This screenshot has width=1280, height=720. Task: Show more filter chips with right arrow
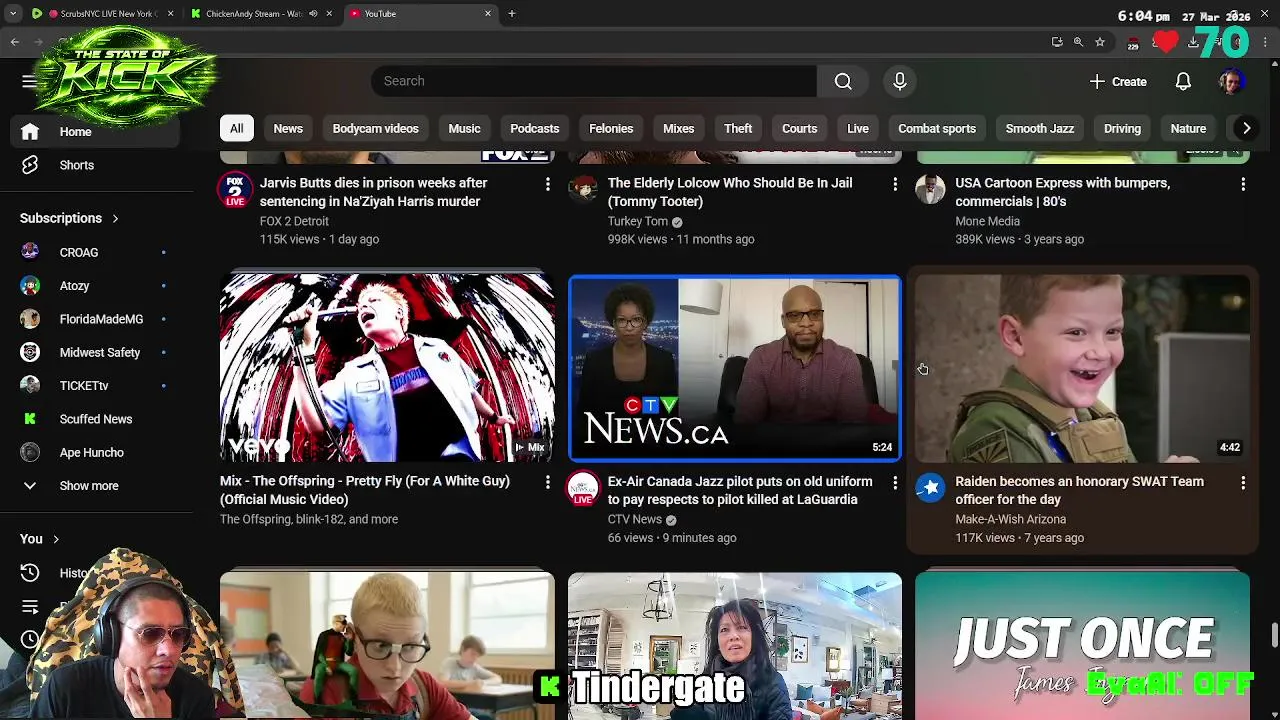[1246, 128]
